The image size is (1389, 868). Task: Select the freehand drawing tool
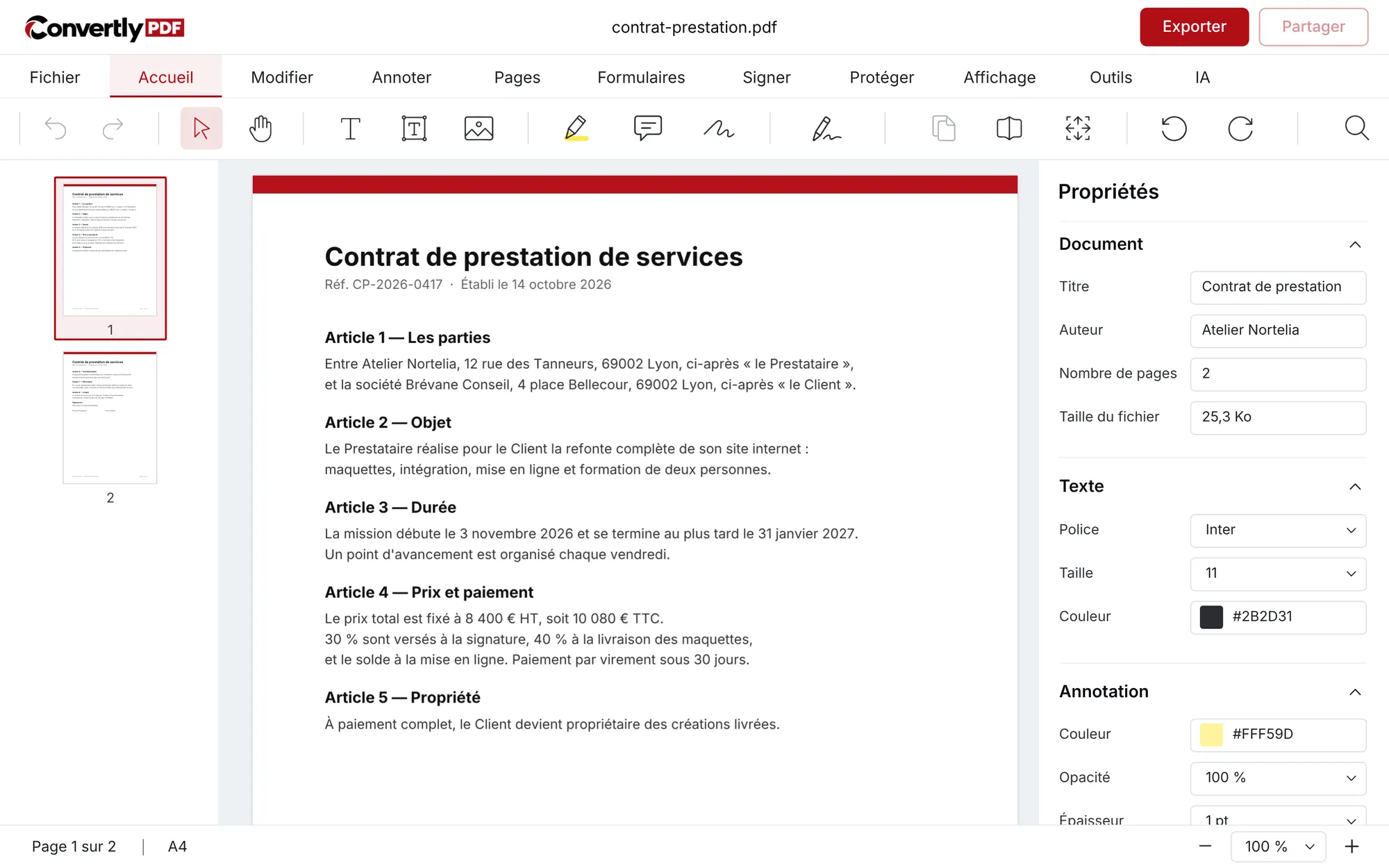pos(719,128)
